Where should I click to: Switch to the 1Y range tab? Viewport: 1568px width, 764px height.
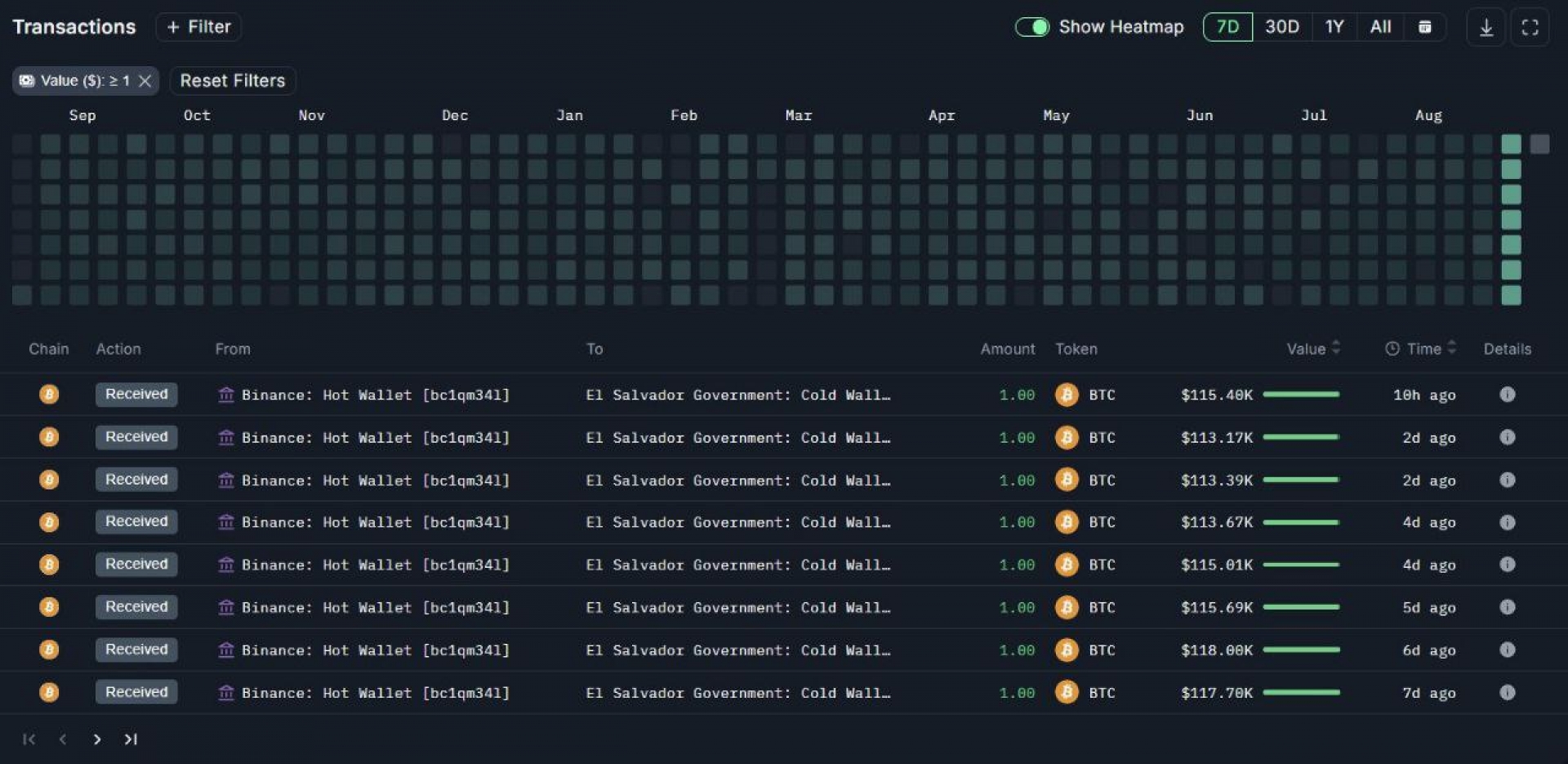tap(1334, 27)
